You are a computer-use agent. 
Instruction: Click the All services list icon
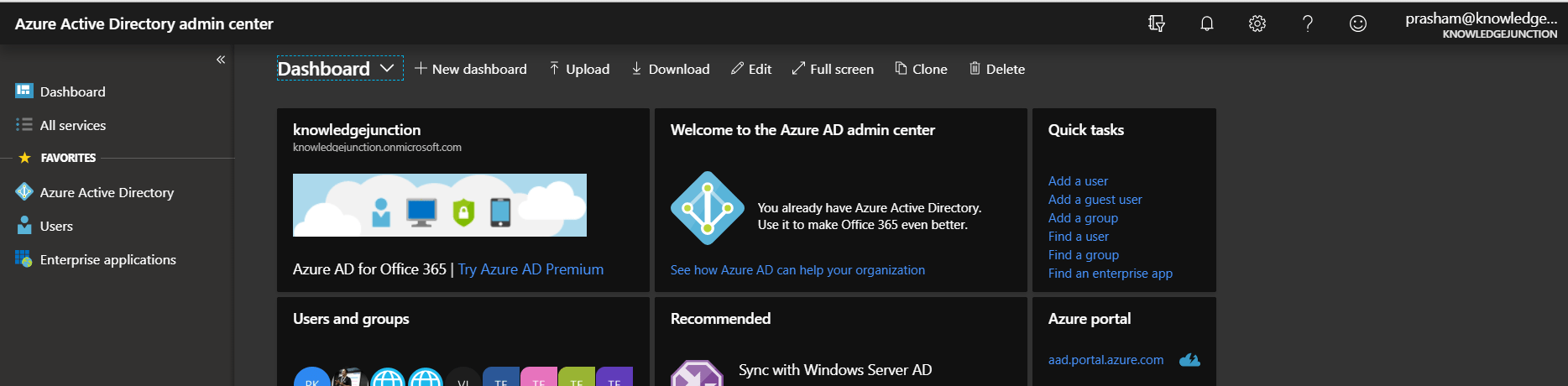click(24, 124)
